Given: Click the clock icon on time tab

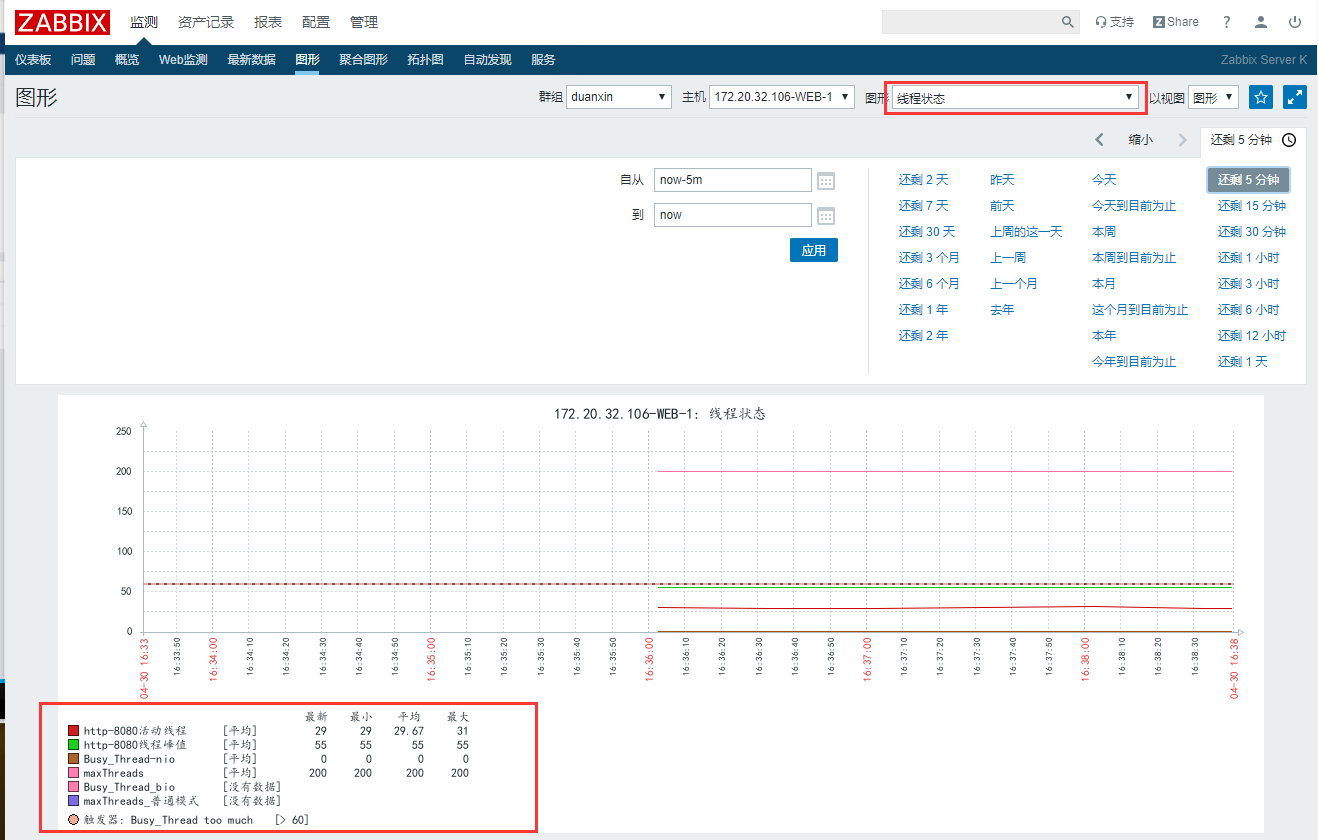Looking at the screenshot, I should pyautogui.click(x=1289, y=140).
